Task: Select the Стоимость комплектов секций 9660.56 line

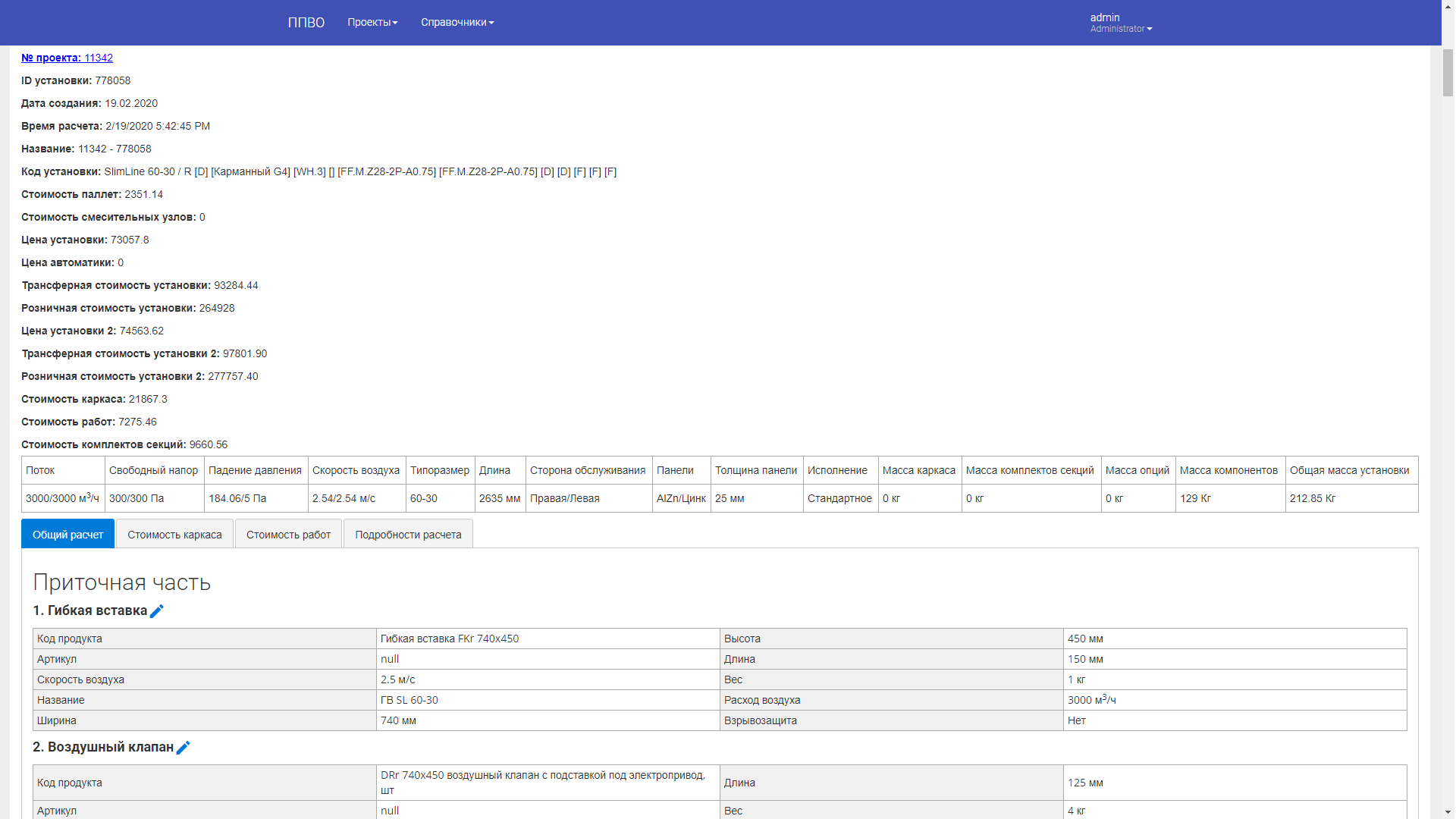Action: (x=124, y=444)
